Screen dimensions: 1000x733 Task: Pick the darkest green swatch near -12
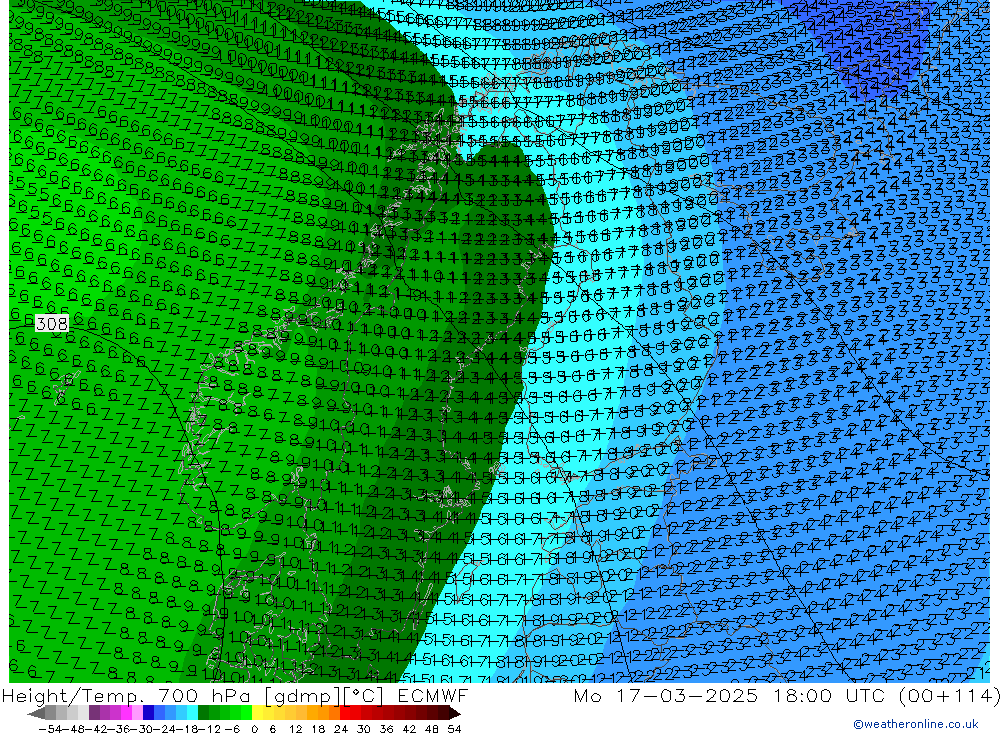tap(203, 713)
